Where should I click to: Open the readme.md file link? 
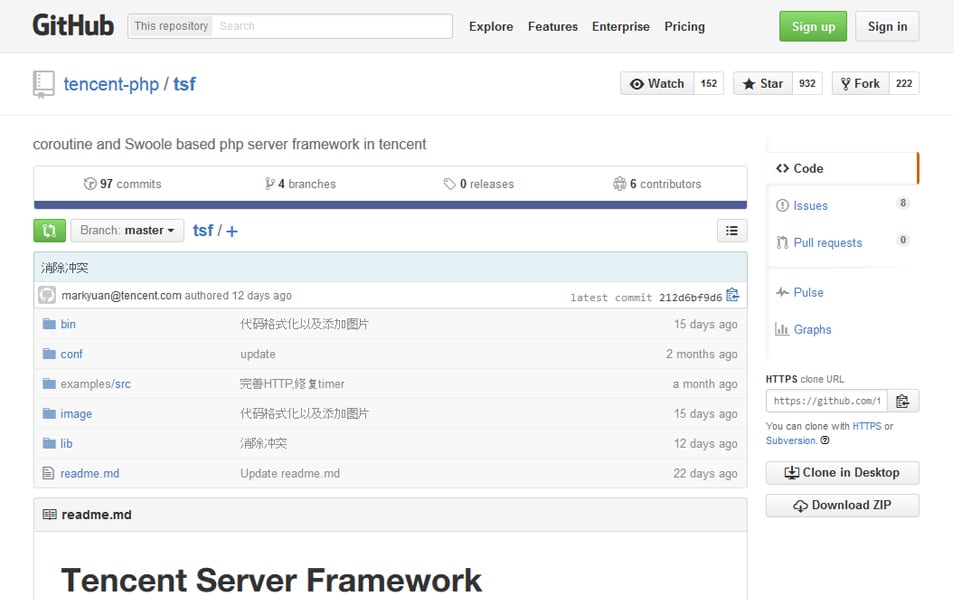point(89,473)
